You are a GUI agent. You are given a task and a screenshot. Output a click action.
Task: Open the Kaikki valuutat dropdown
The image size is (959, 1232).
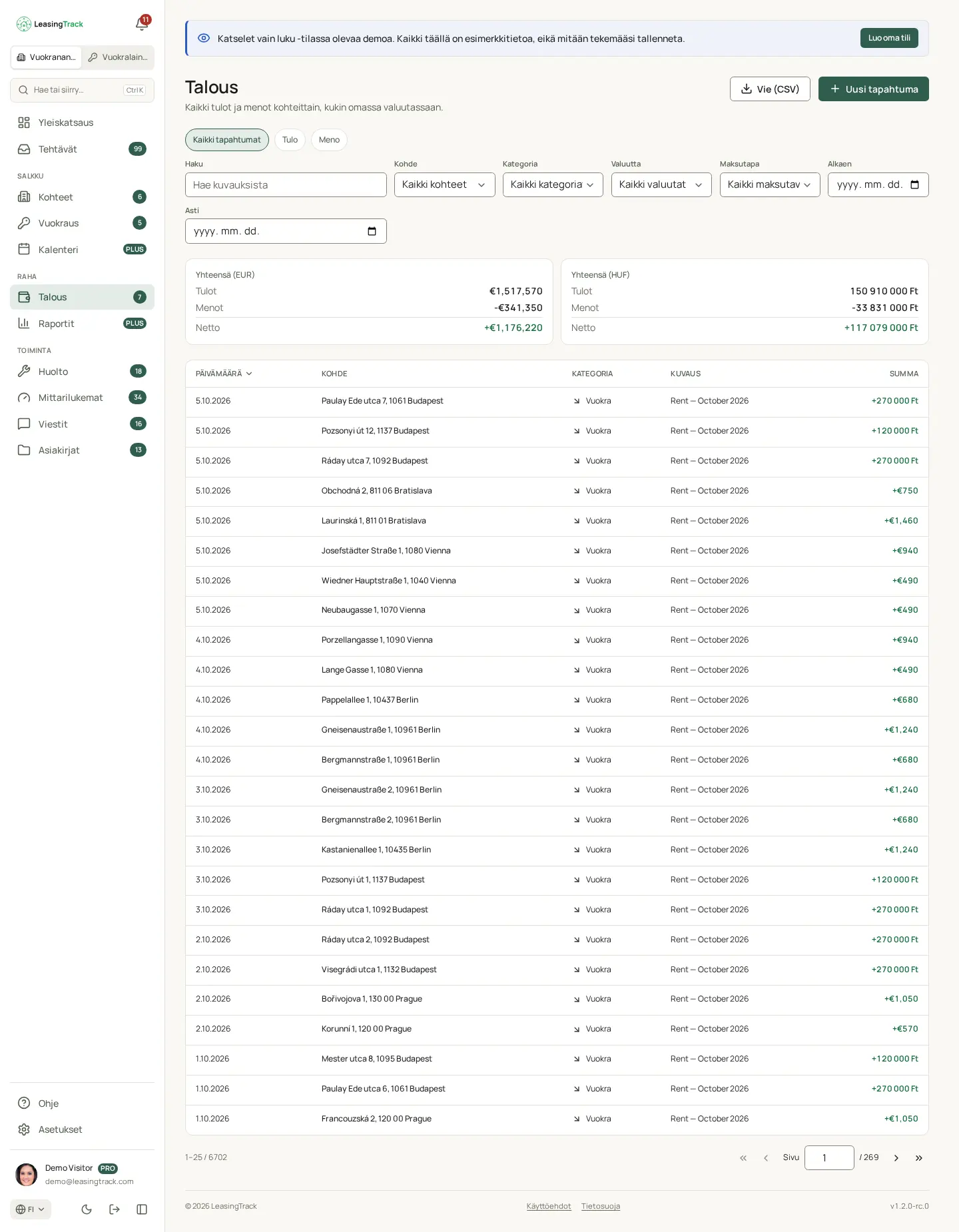pyautogui.click(x=661, y=184)
